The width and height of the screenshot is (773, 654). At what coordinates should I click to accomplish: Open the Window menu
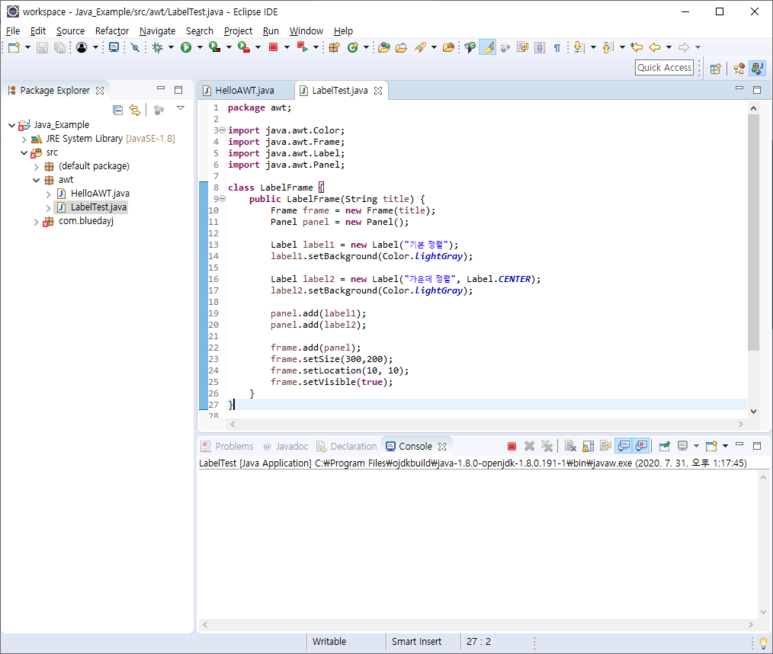click(306, 31)
